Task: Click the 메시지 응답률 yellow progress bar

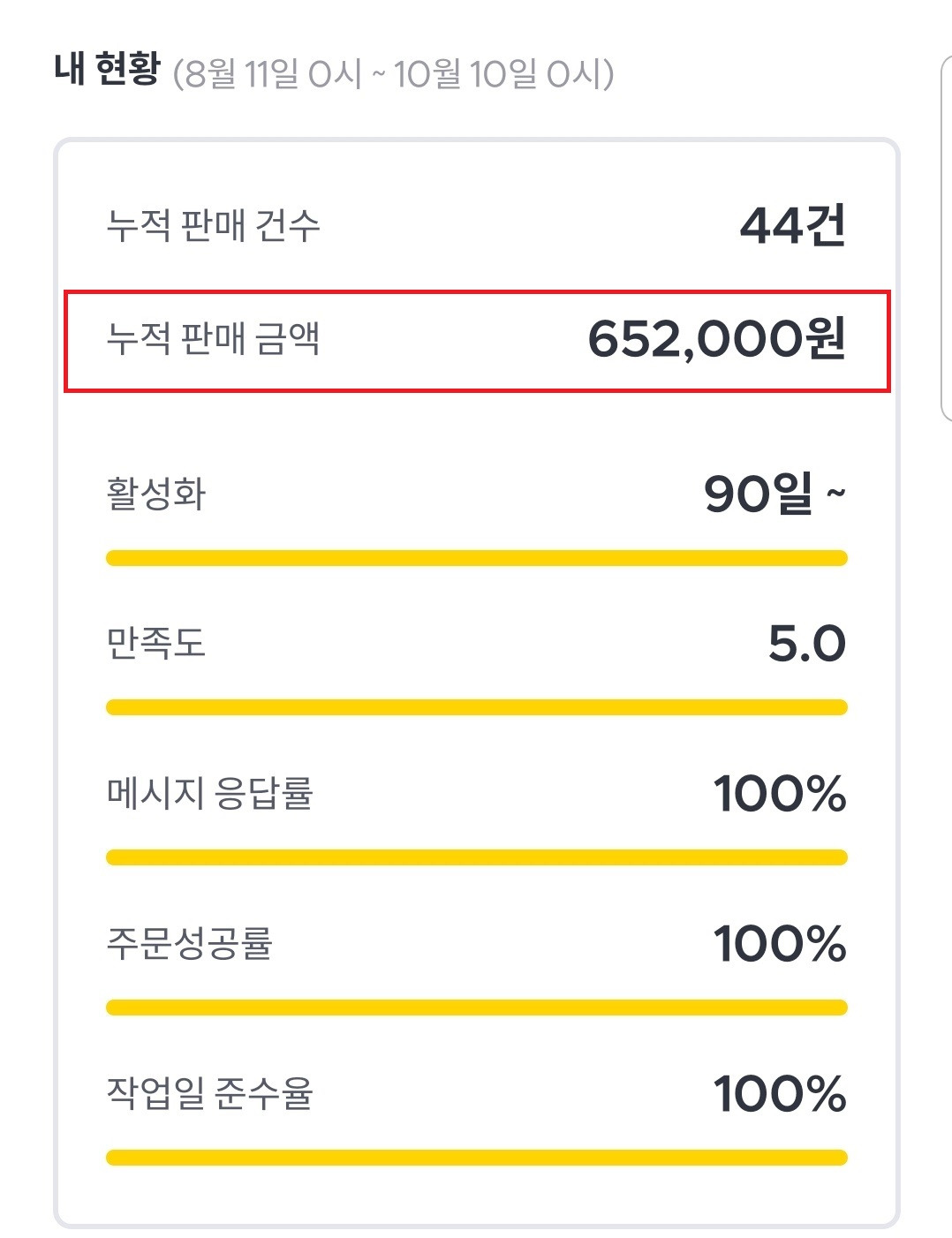Action: coord(477,857)
